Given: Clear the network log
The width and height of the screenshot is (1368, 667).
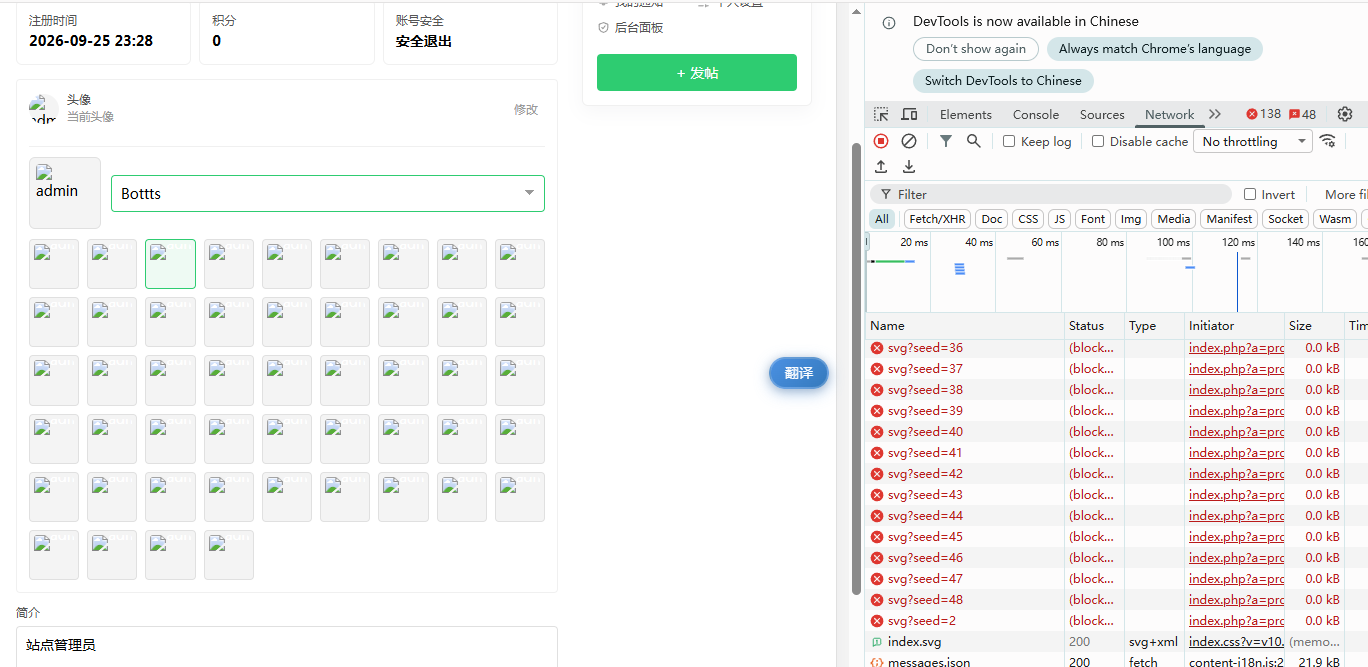Looking at the screenshot, I should point(909,141).
